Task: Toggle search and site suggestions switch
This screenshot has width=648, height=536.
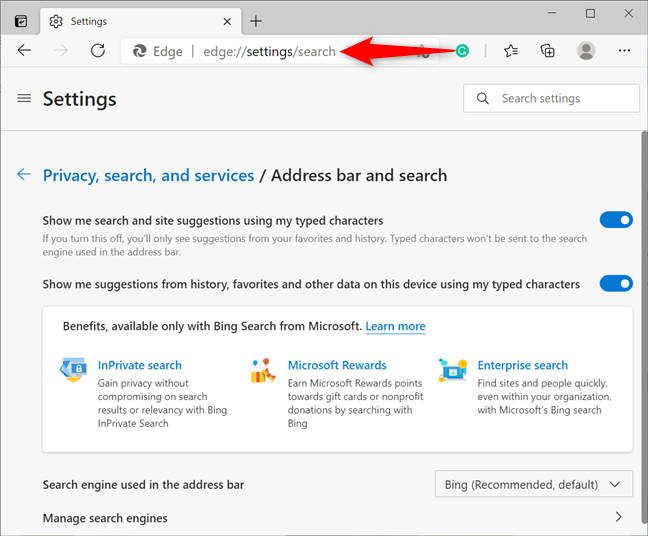Action: point(616,220)
